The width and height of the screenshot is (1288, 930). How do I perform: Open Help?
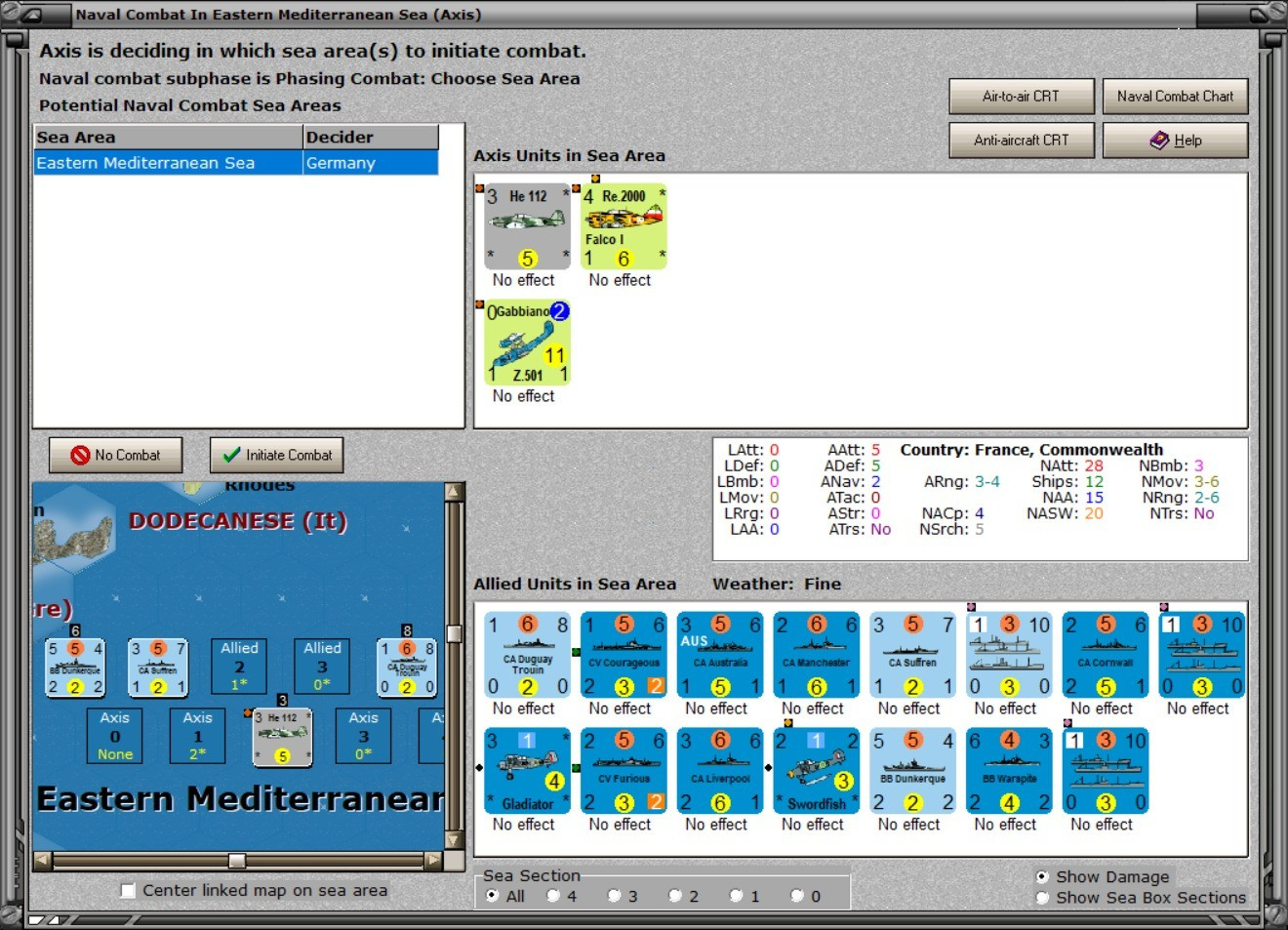tap(1175, 140)
